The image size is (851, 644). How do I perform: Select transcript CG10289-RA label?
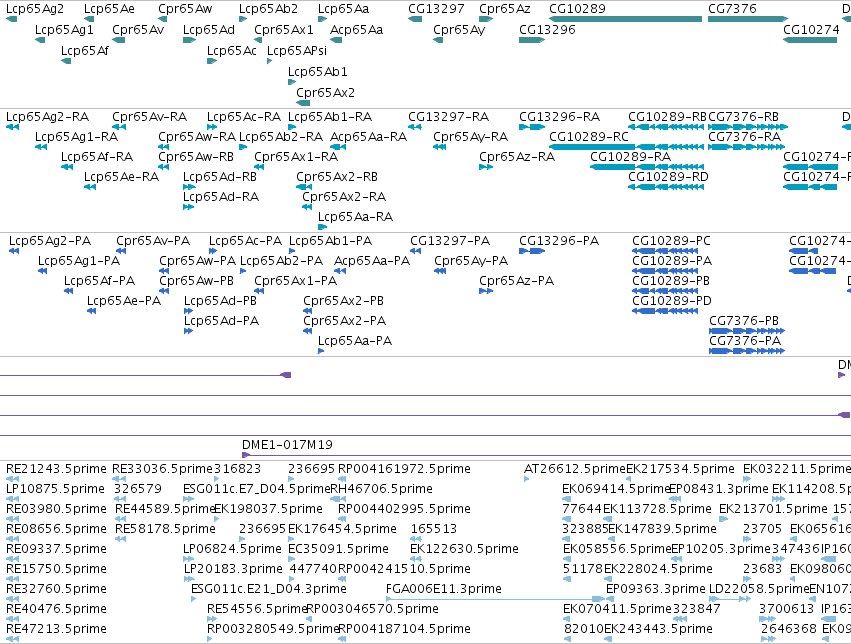[631, 157]
